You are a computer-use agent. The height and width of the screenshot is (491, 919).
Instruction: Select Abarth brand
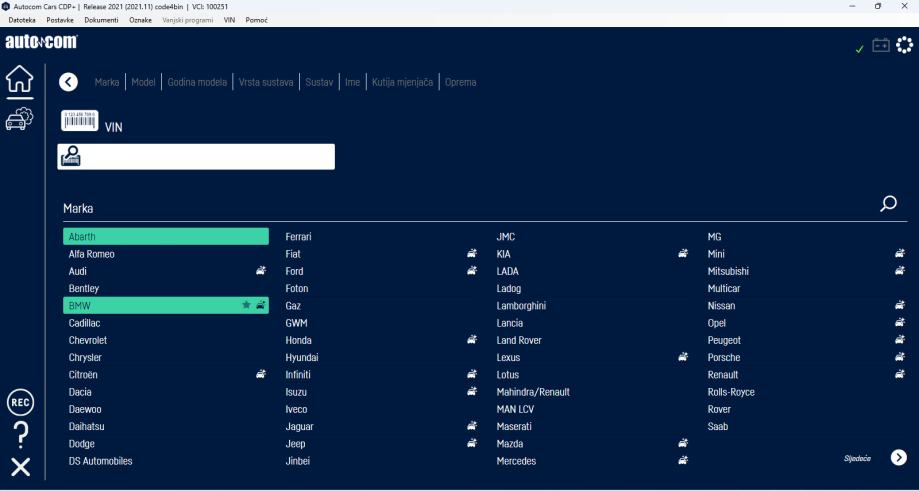coord(166,236)
